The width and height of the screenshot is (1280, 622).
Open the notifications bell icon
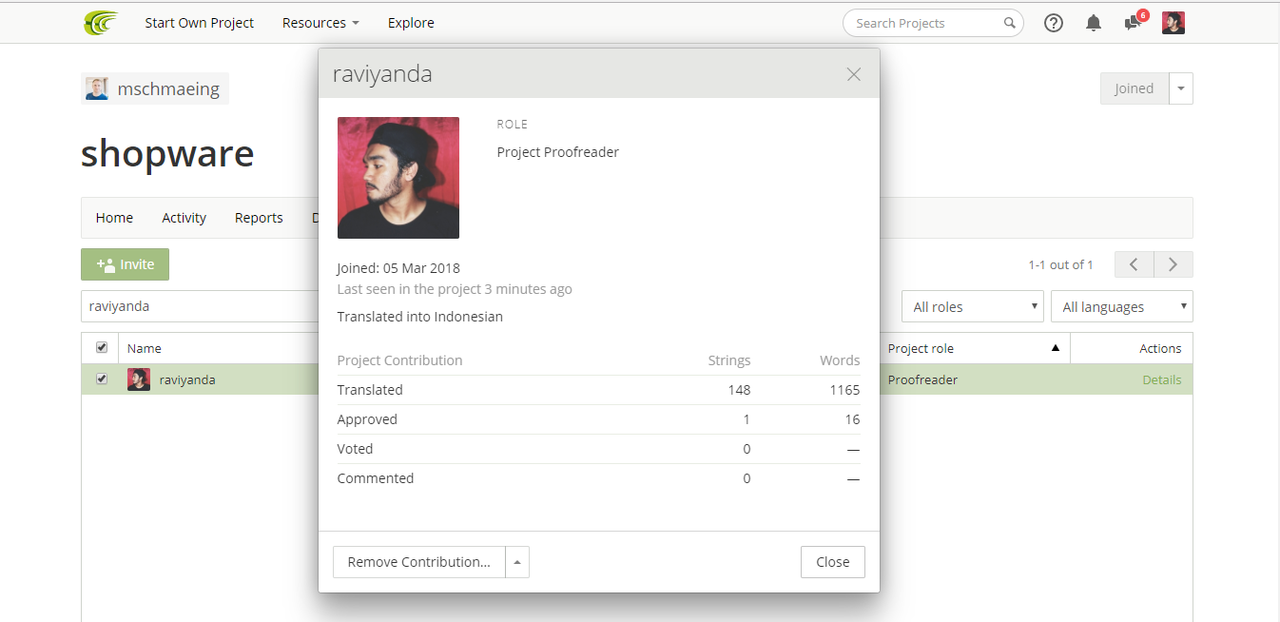coord(1094,23)
